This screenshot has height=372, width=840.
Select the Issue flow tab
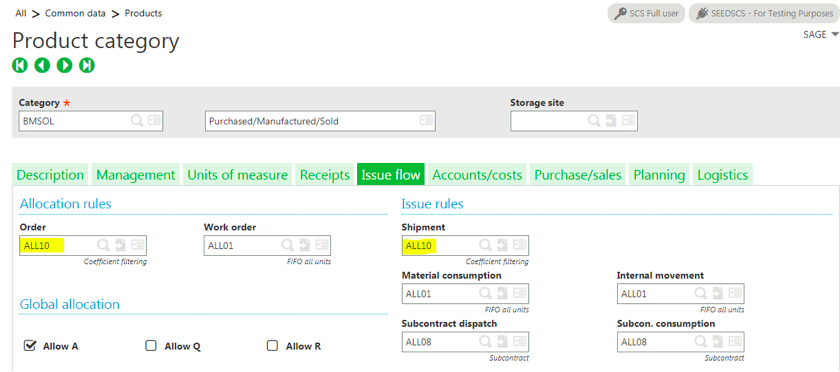391,175
